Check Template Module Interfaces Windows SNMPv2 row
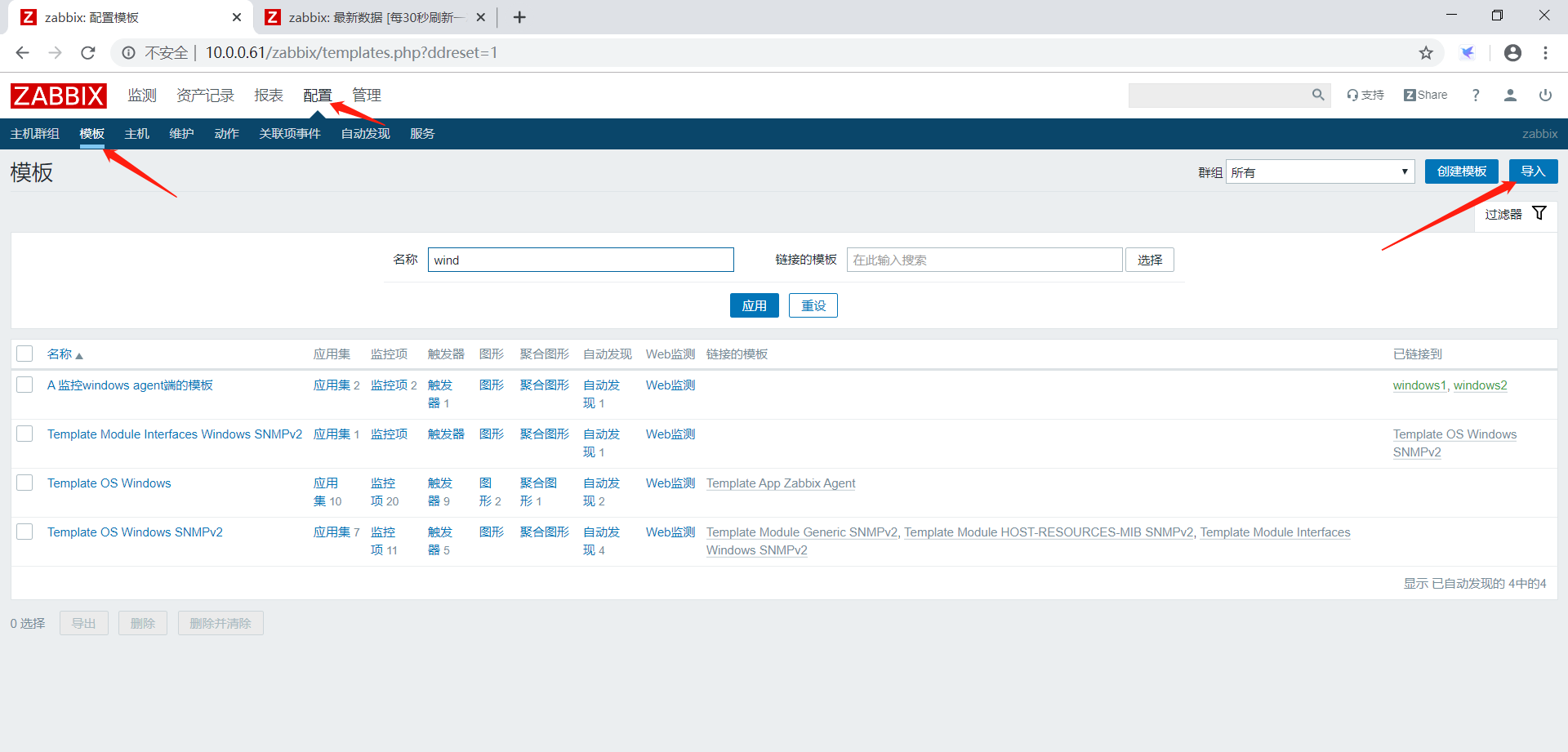Image resolution: width=1568 pixels, height=752 pixels. [24, 434]
